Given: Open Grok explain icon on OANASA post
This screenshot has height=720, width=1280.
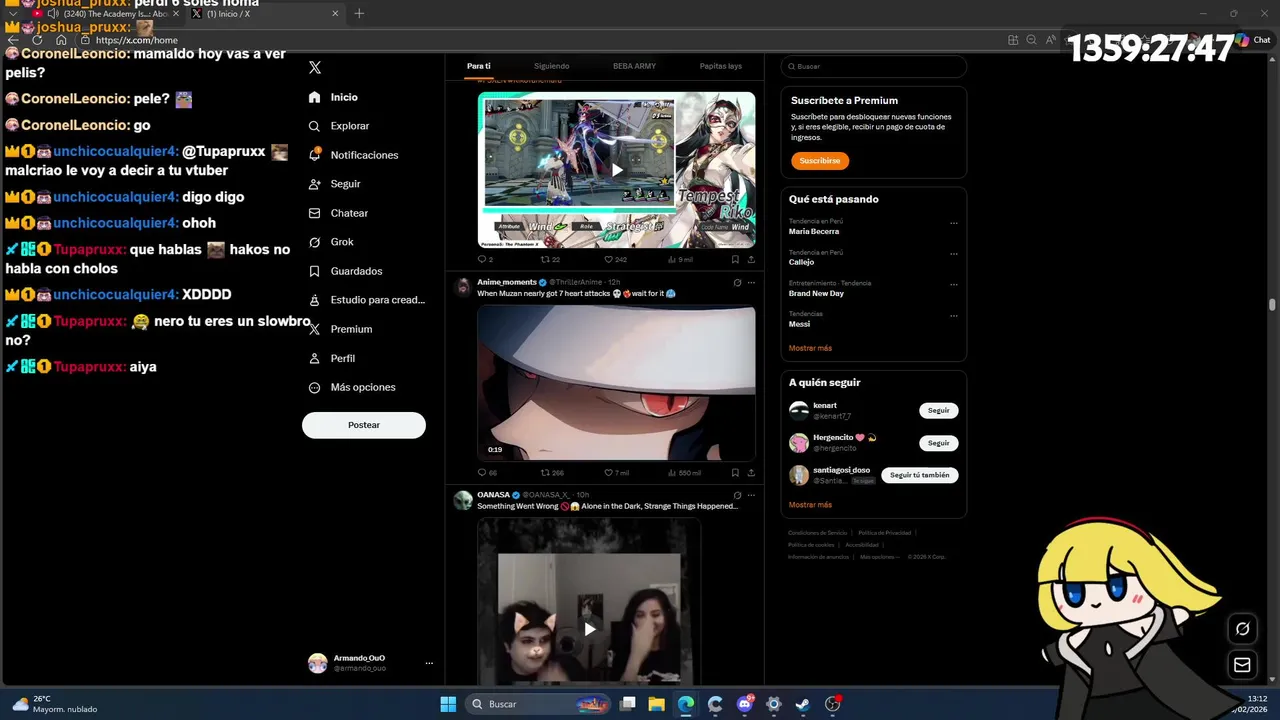Looking at the screenshot, I should [737, 495].
